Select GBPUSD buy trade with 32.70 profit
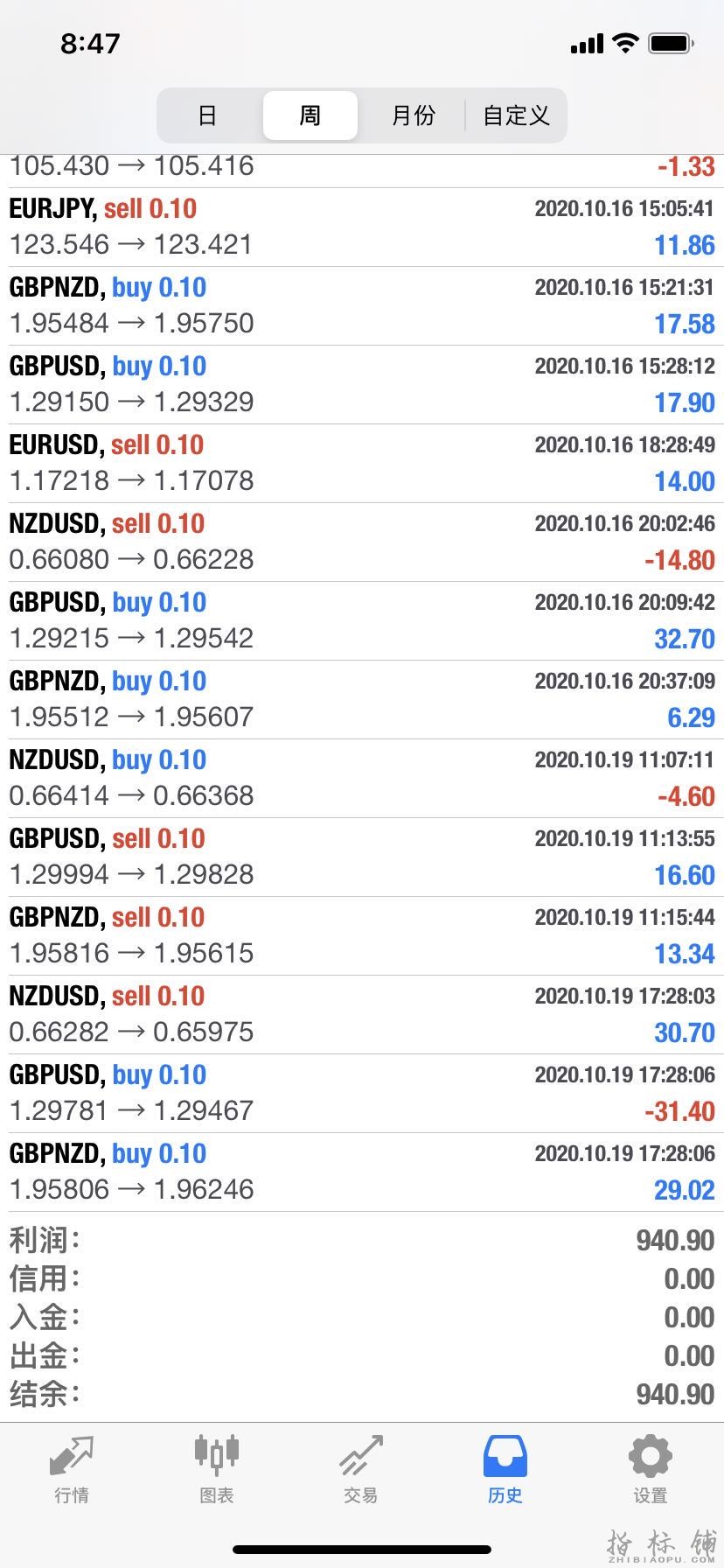 tap(362, 621)
